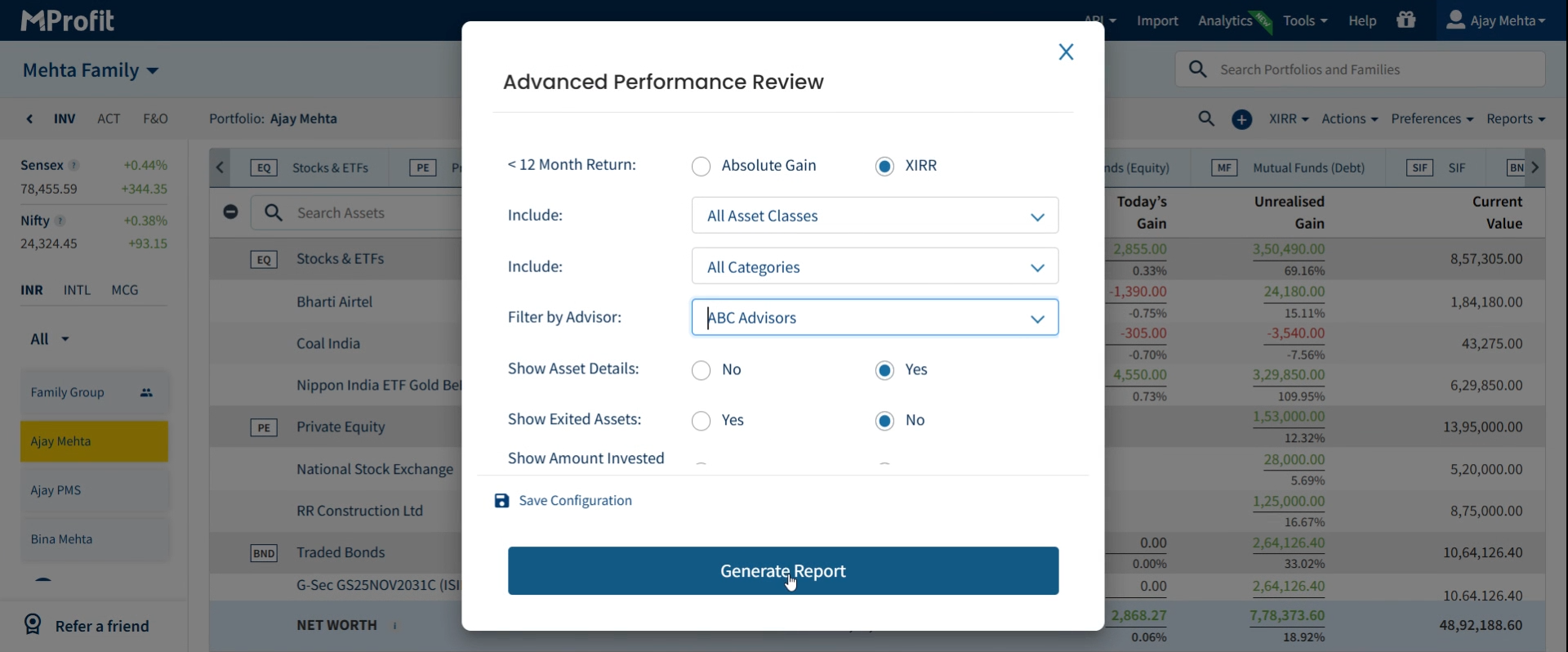The image size is (1568, 652).
Task: Click the Net Worth info icon
Action: pos(395,626)
